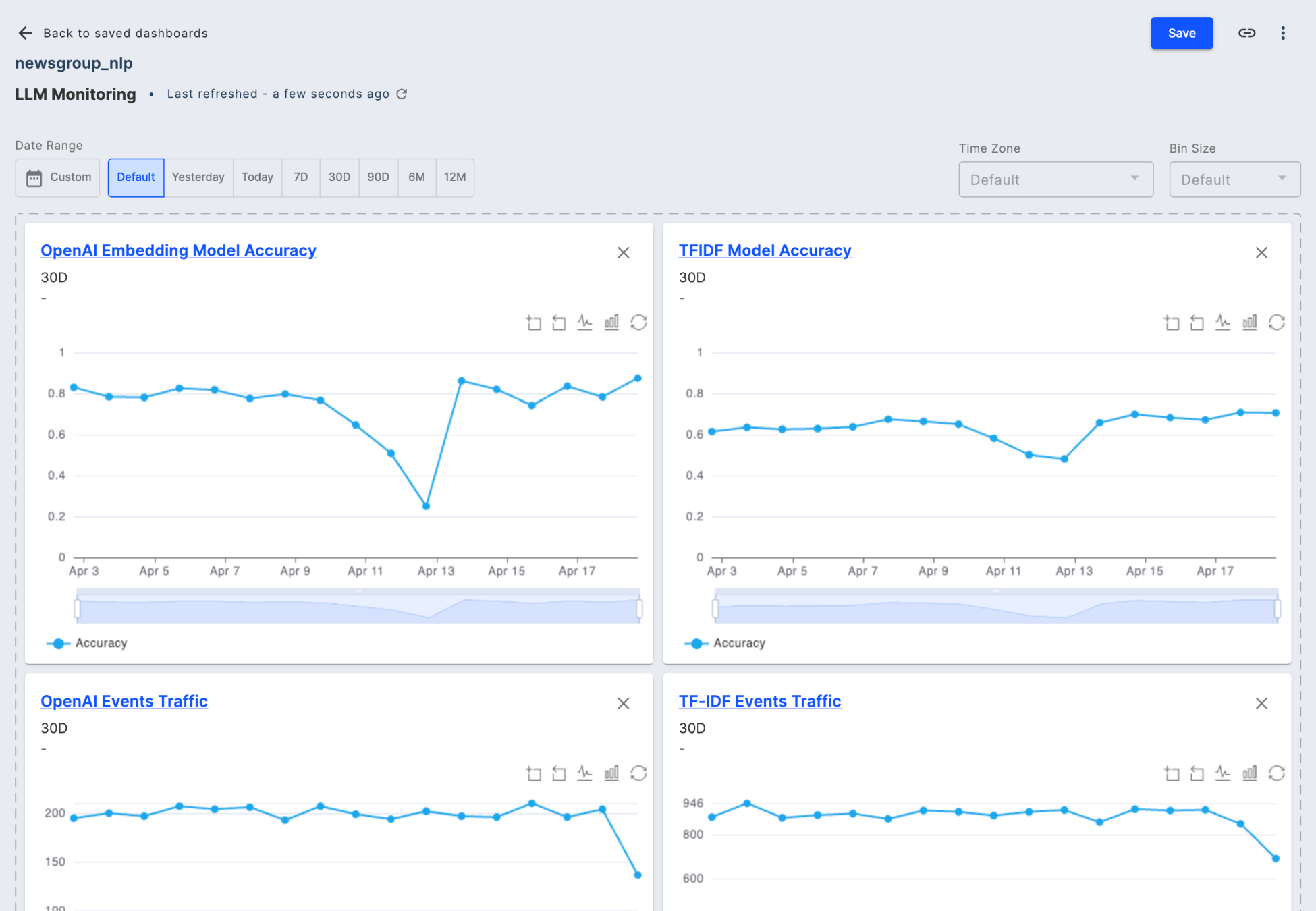Open the TF-IDF Events Traffic chart link
The height and width of the screenshot is (911, 1316).
point(759,701)
